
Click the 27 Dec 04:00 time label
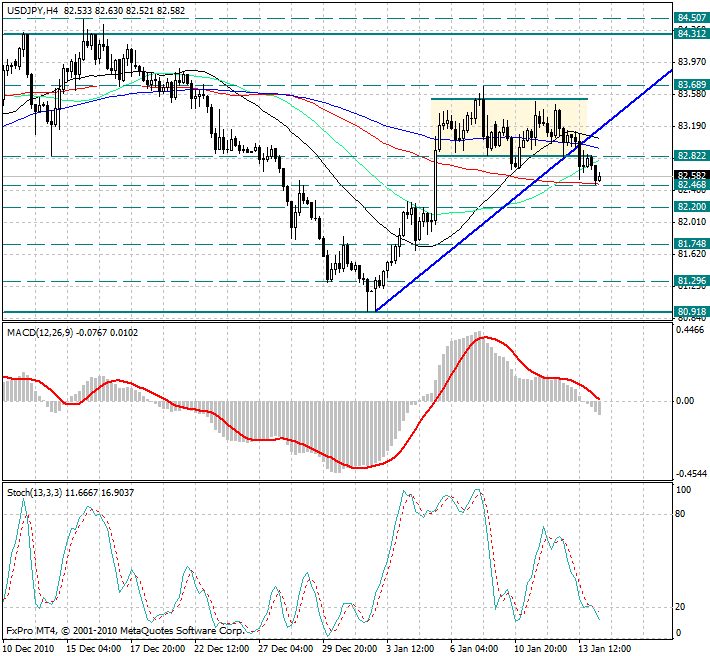[286, 649]
